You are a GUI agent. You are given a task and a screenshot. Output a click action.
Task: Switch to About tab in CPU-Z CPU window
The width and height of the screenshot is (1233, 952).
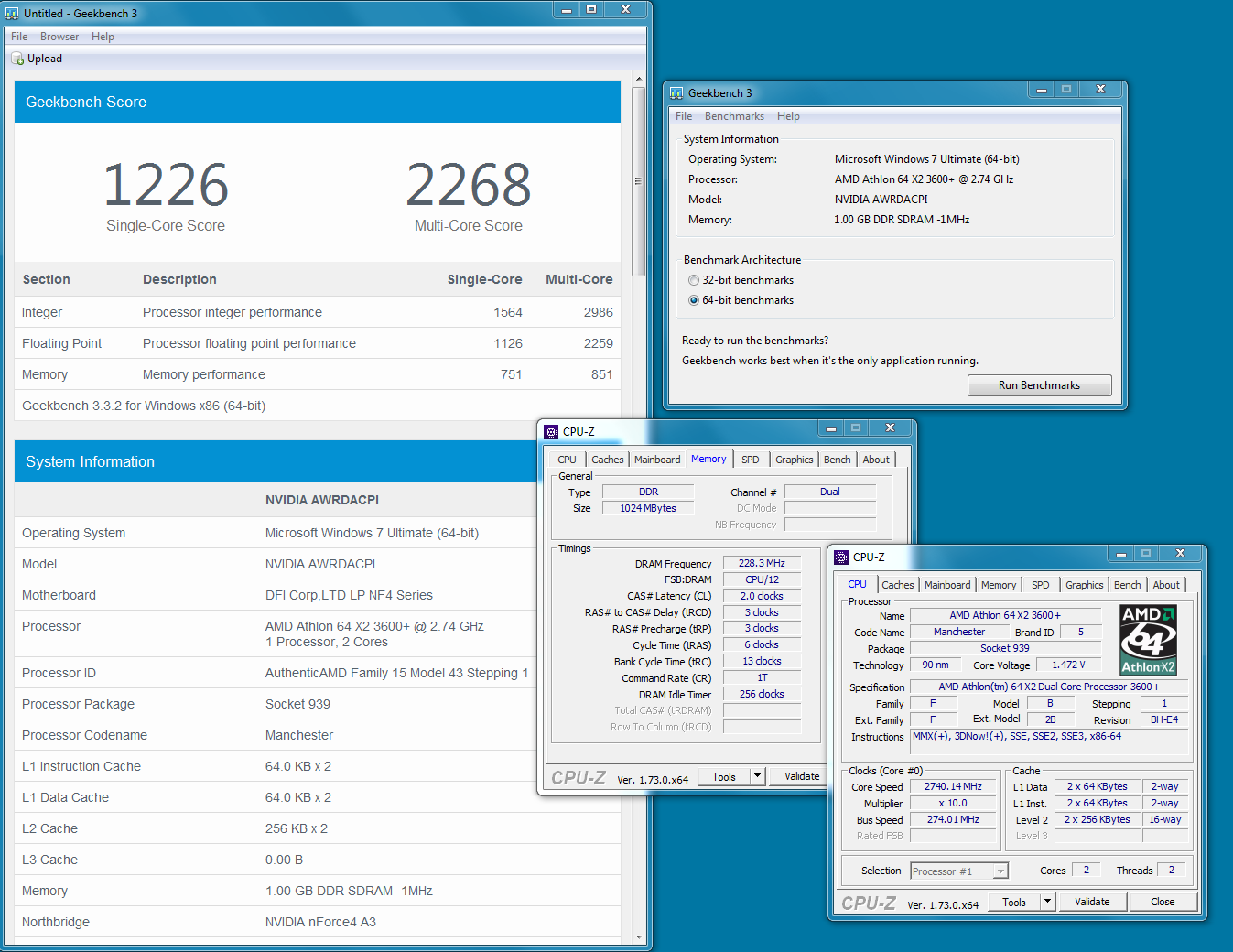(1166, 585)
